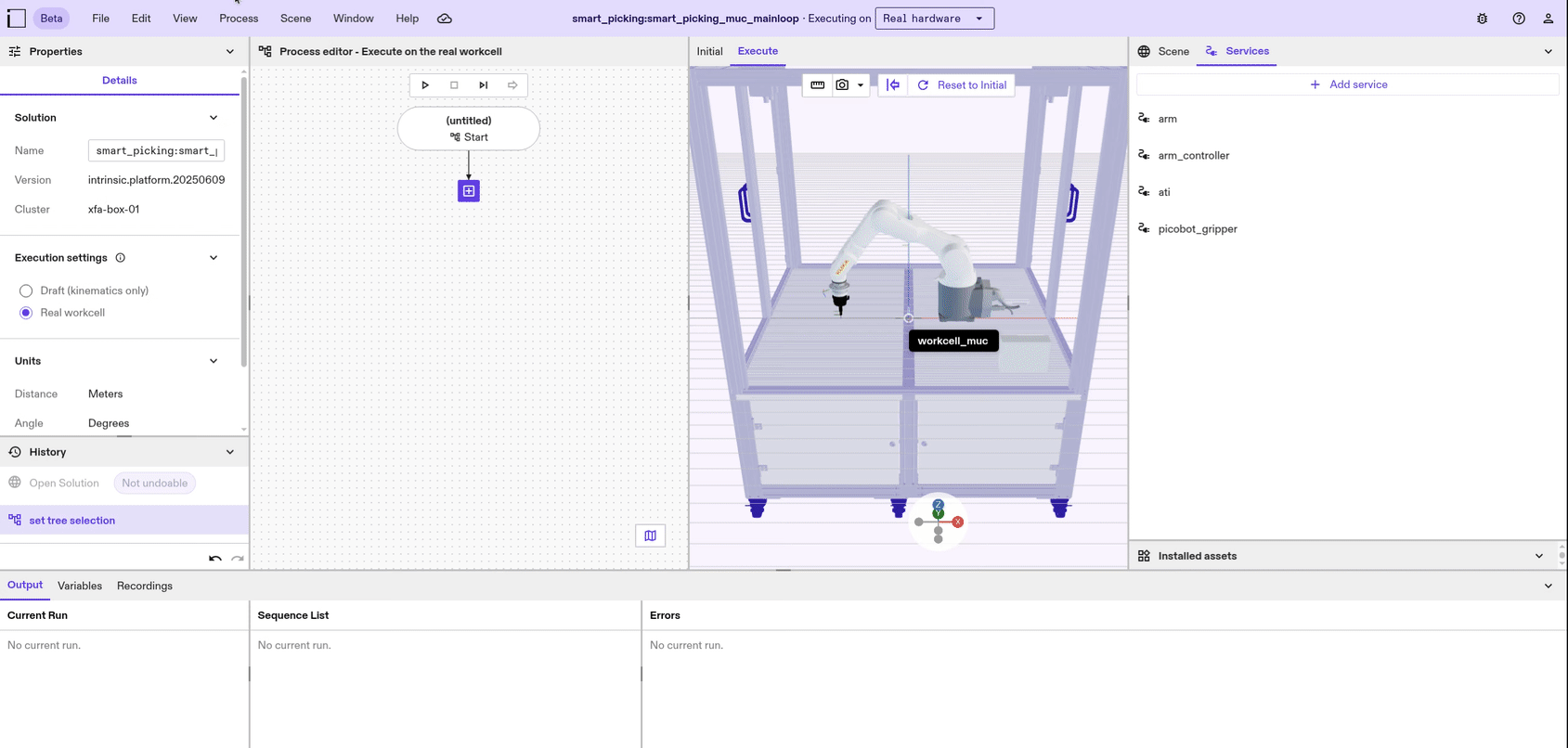Click the stop process button
The height and width of the screenshot is (748, 1568).
point(454,85)
